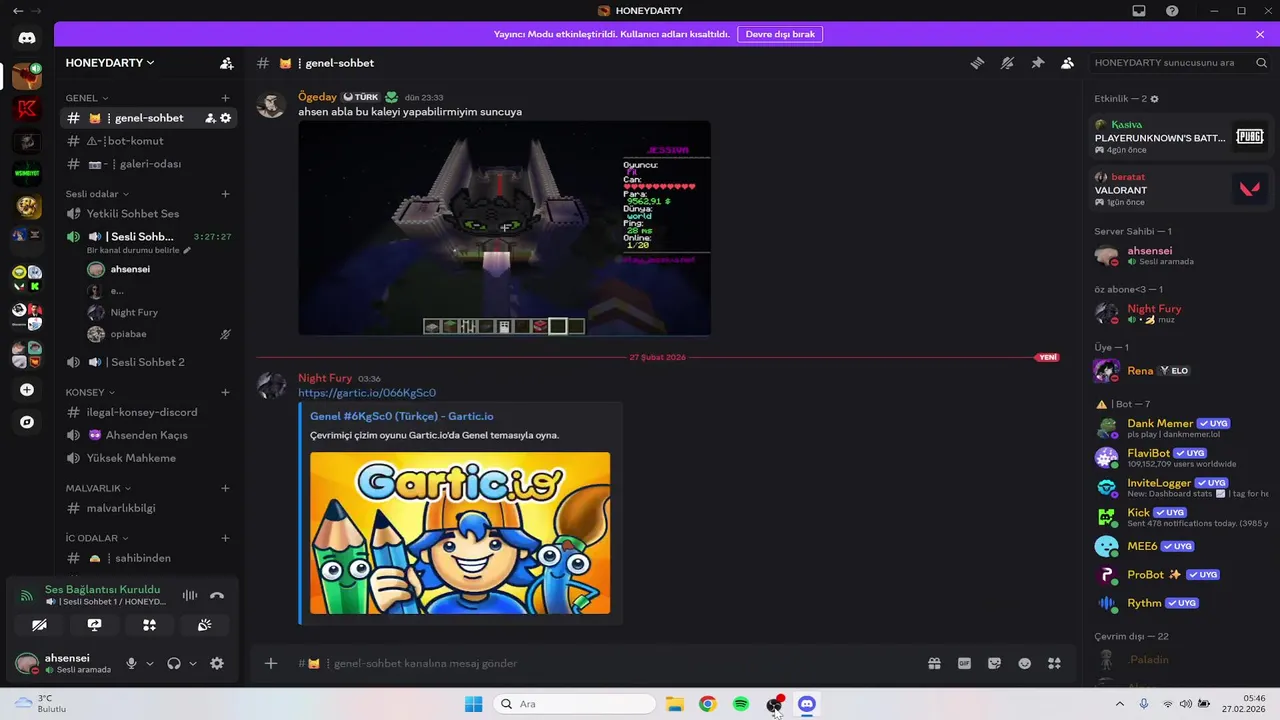The height and width of the screenshot is (720, 1280).
Task: Add a server plus icon in sidebar
Action: click(27, 390)
